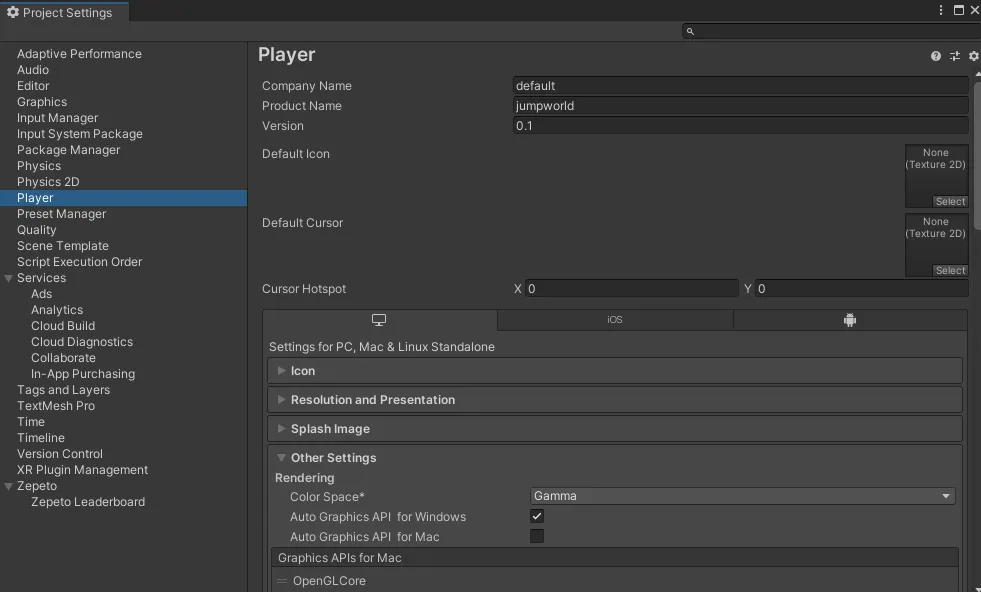Screen dimensions: 981x592
Task: Click the Default Icon texture slot
Action: click(937, 176)
